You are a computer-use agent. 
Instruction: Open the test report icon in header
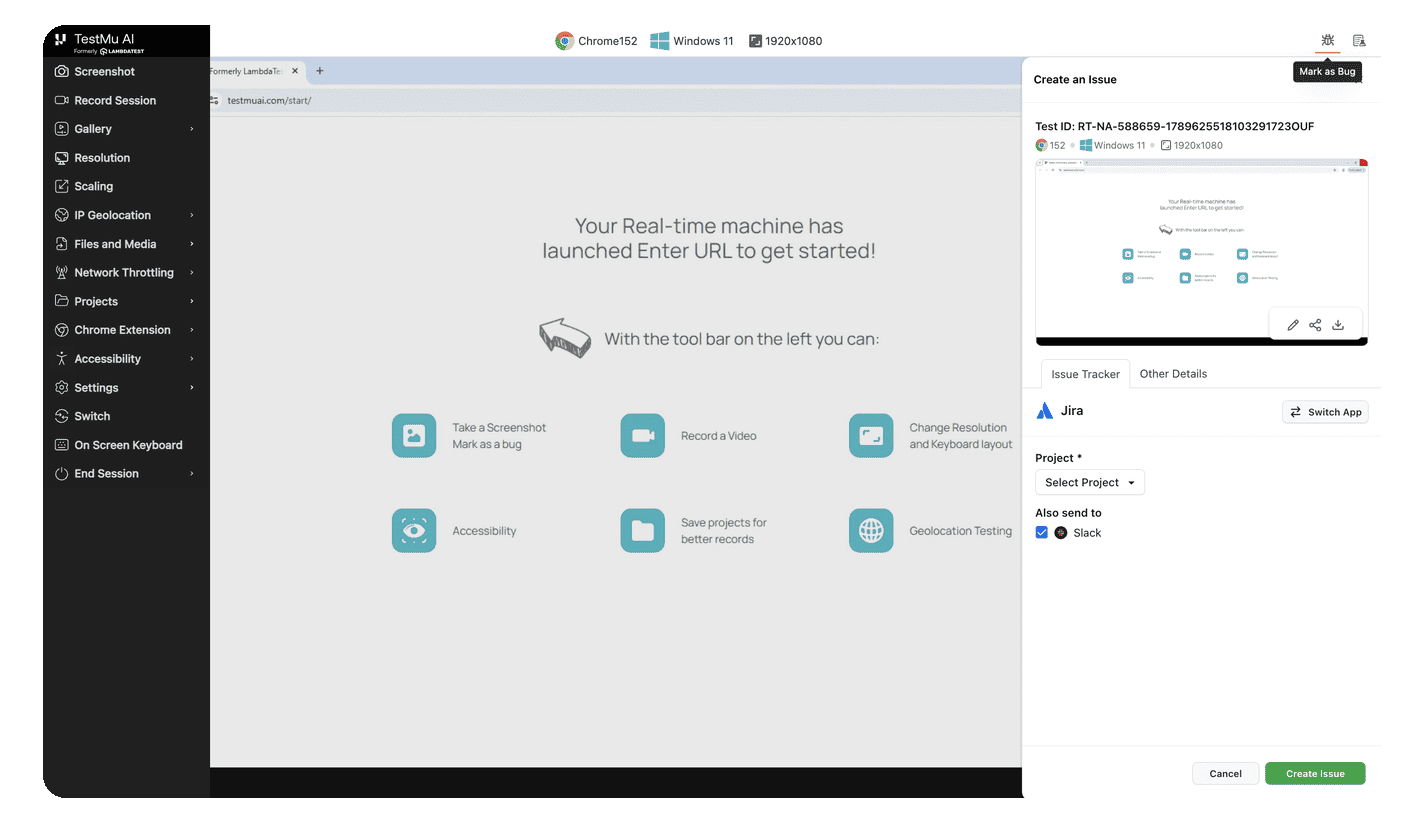[1359, 41]
